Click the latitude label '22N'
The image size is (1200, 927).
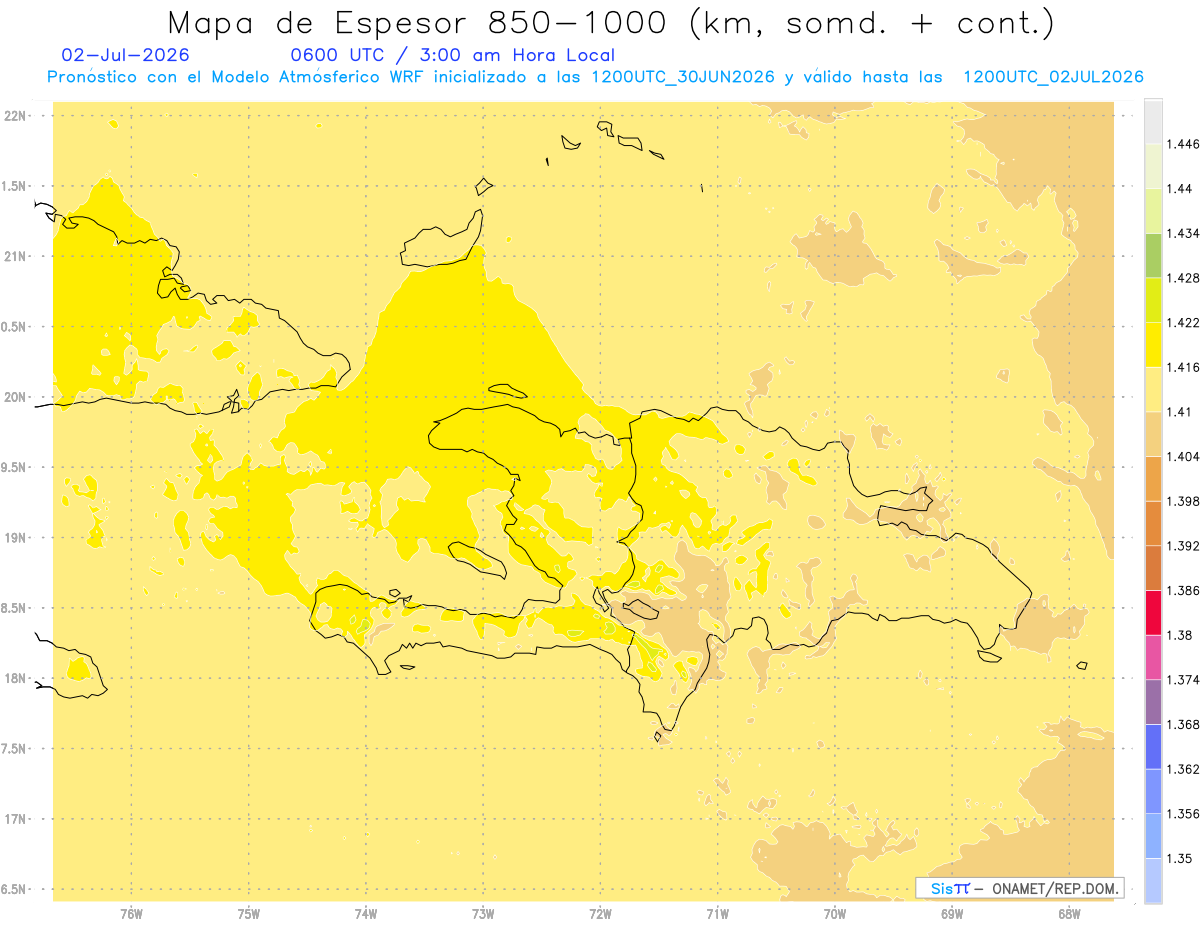tap(15, 116)
